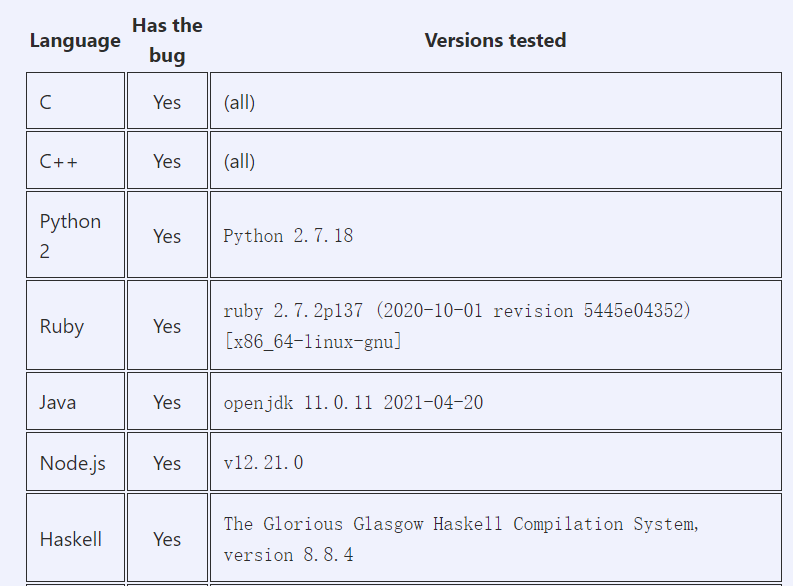Select the "C++" language cell
Viewport: 793px width, 586px height.
(58, 161)
